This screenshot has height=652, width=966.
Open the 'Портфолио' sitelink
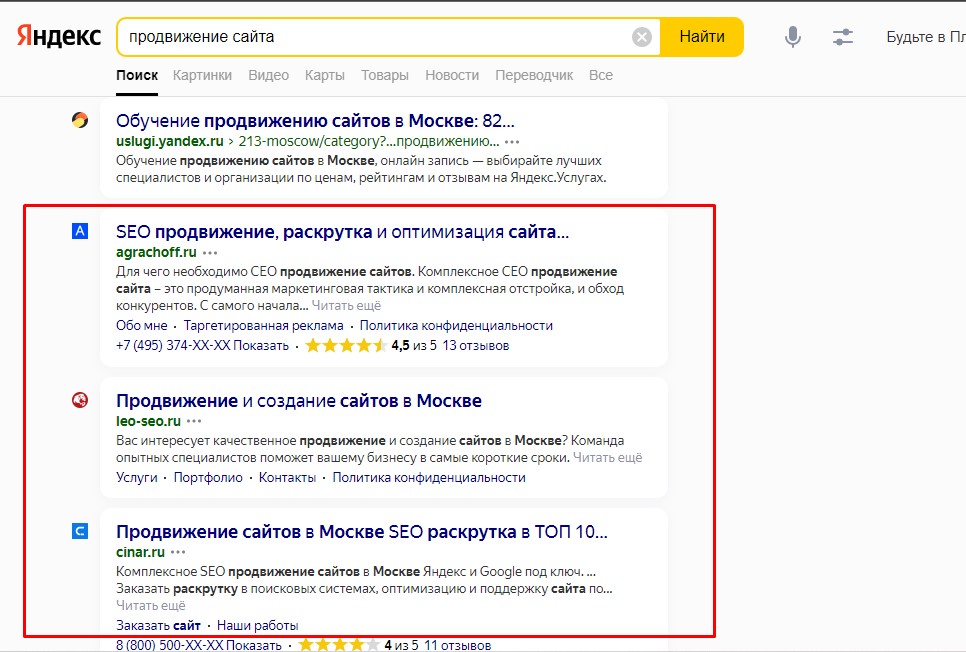[208, 478]
